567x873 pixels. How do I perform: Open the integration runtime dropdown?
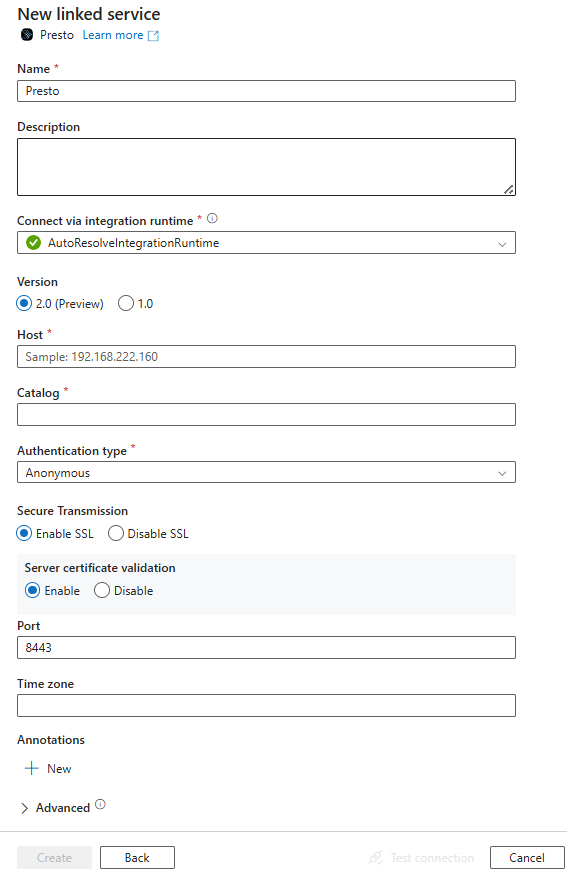[x=266, y=243]
